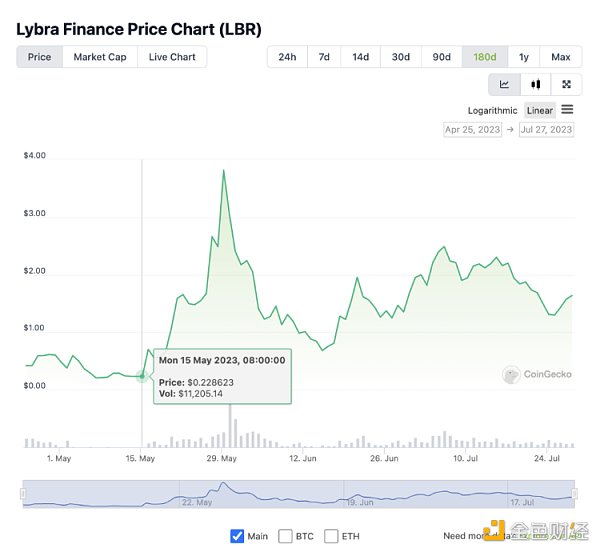Select the Logarithmic scale option
This screenshot has height=552, width=600.
(x=492, y=111)
